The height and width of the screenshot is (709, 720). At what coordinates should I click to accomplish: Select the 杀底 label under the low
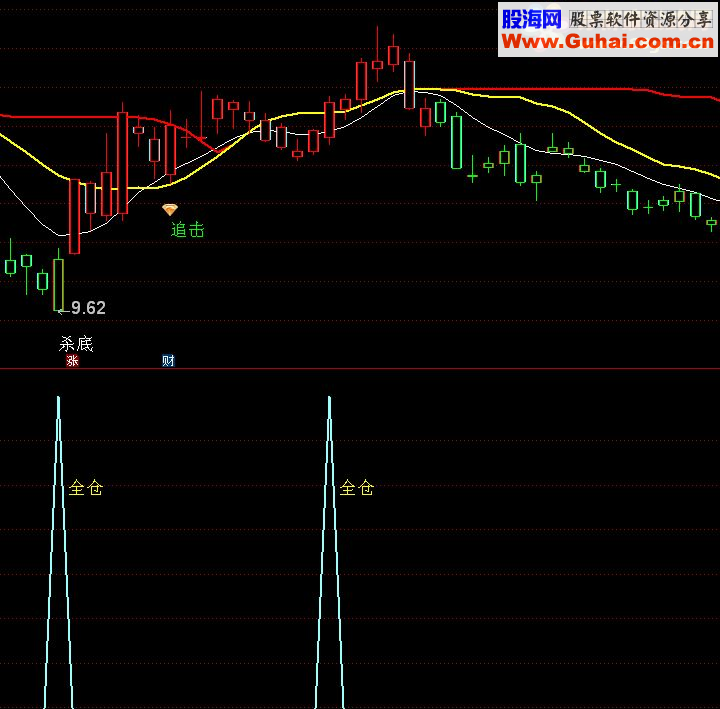pos(76,343)
